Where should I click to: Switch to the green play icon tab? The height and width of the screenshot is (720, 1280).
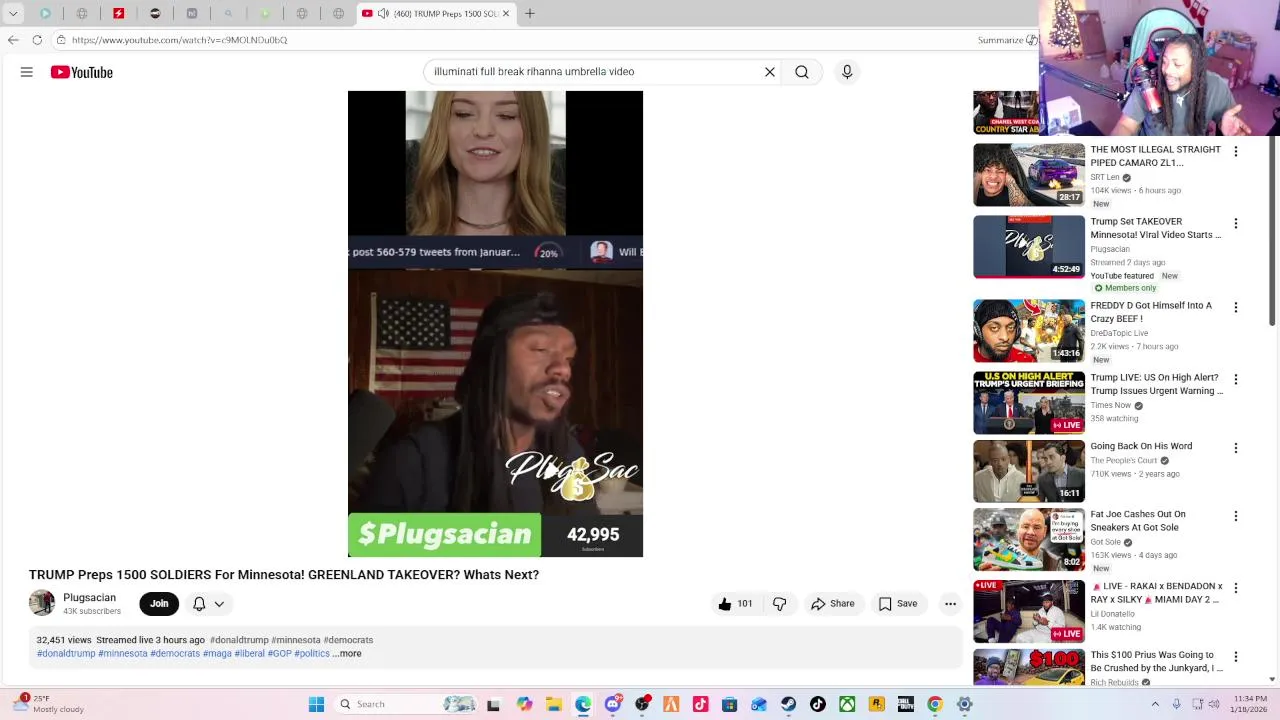(265, 14)
